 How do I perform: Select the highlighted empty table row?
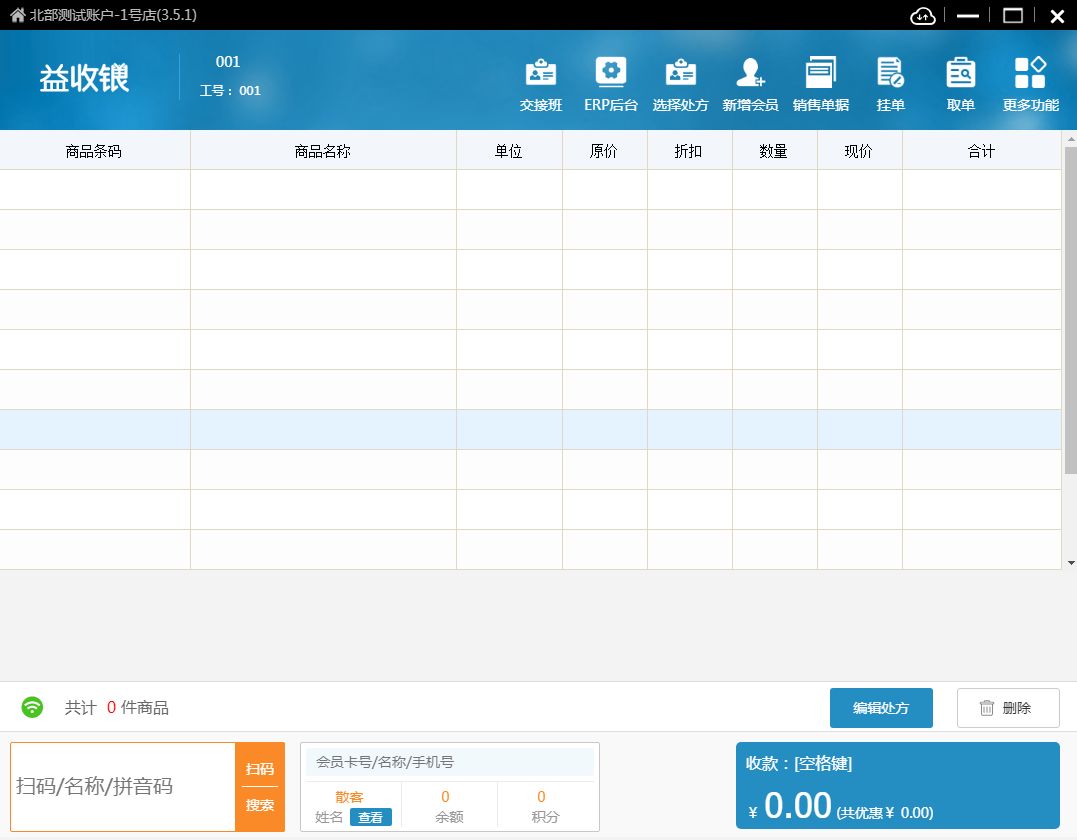(x=530, y=429)
